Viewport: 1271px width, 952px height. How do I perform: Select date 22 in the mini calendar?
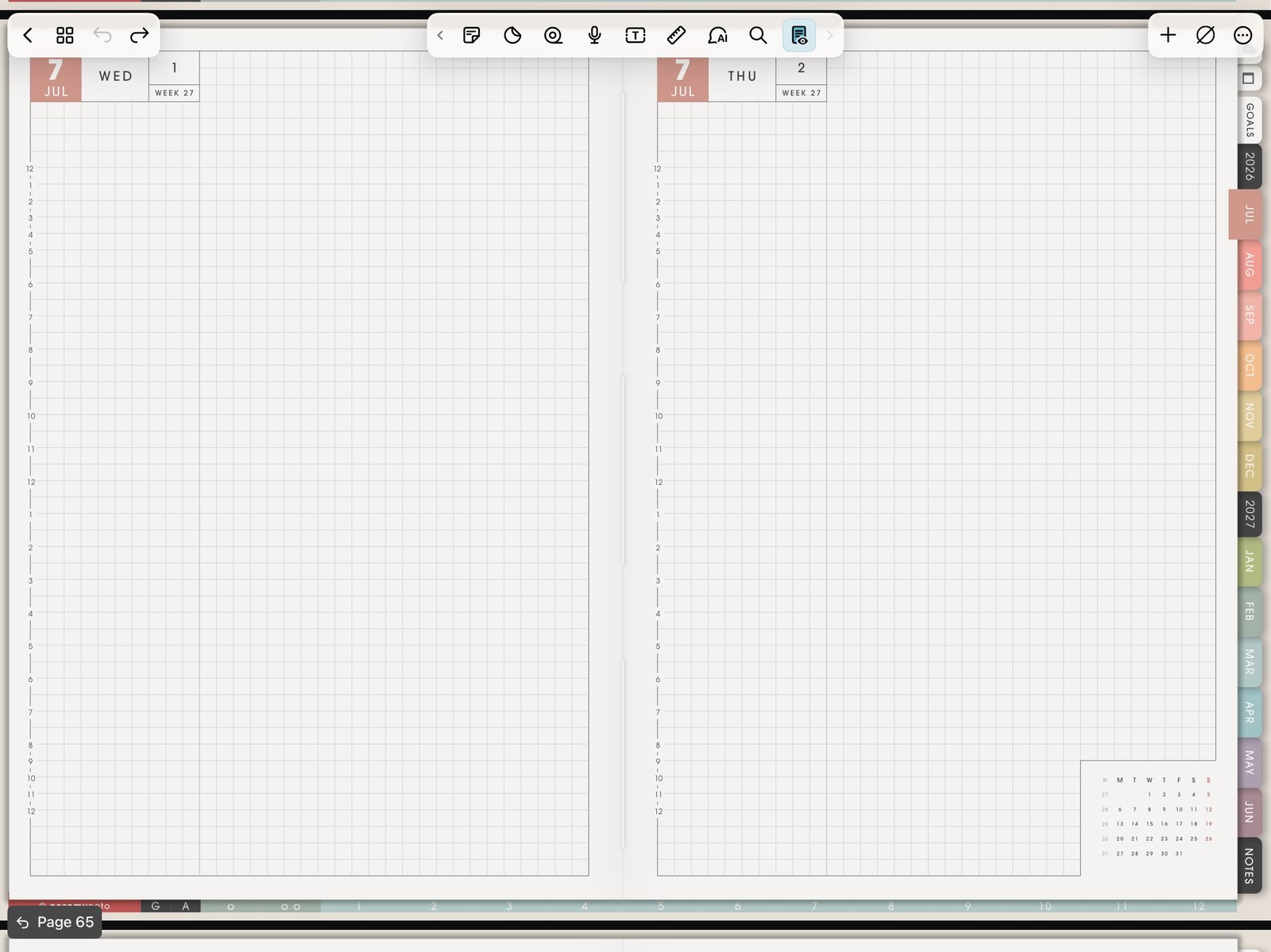1149,838
